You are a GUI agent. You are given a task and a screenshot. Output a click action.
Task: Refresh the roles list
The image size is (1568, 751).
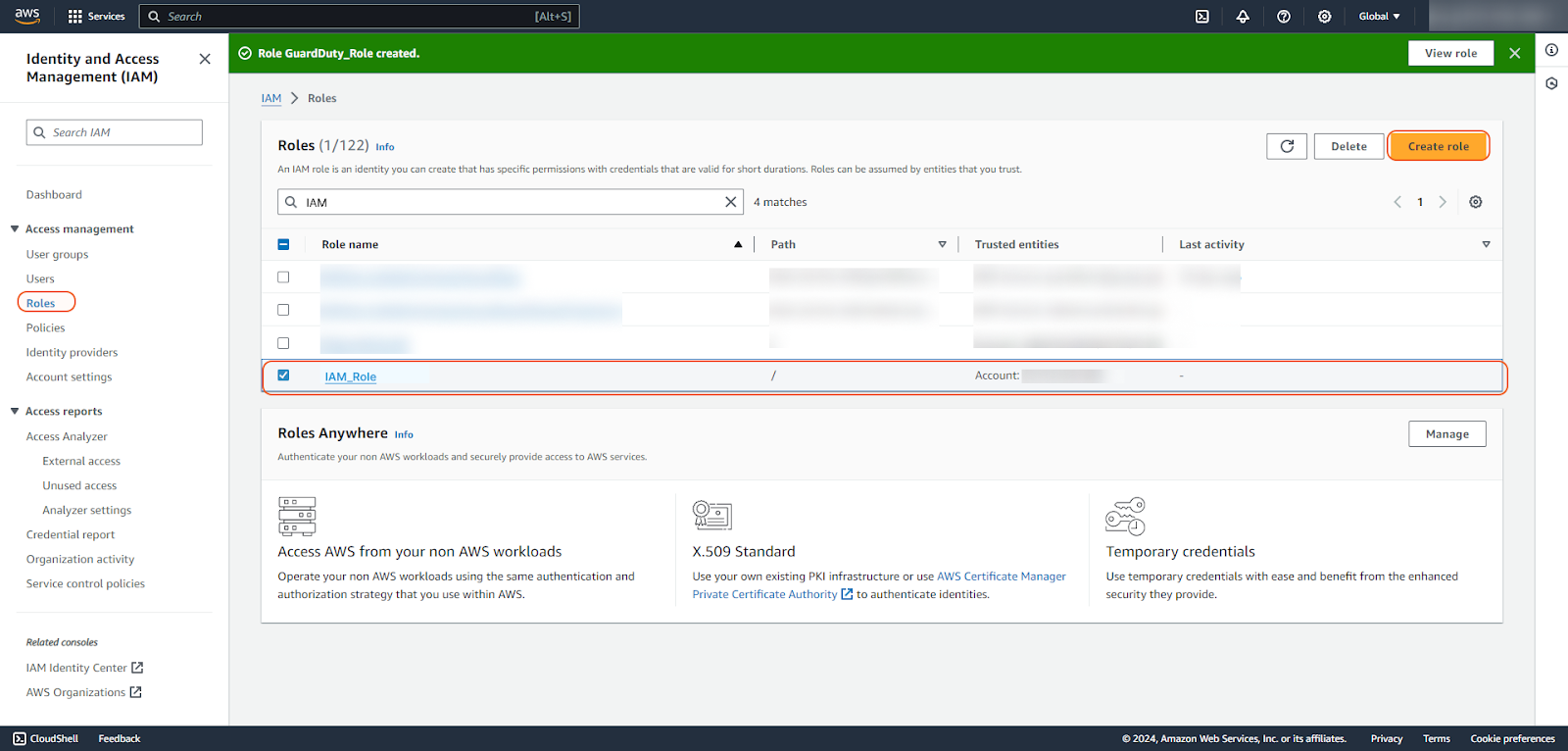pyautogui.click(x=1287, y=146)
